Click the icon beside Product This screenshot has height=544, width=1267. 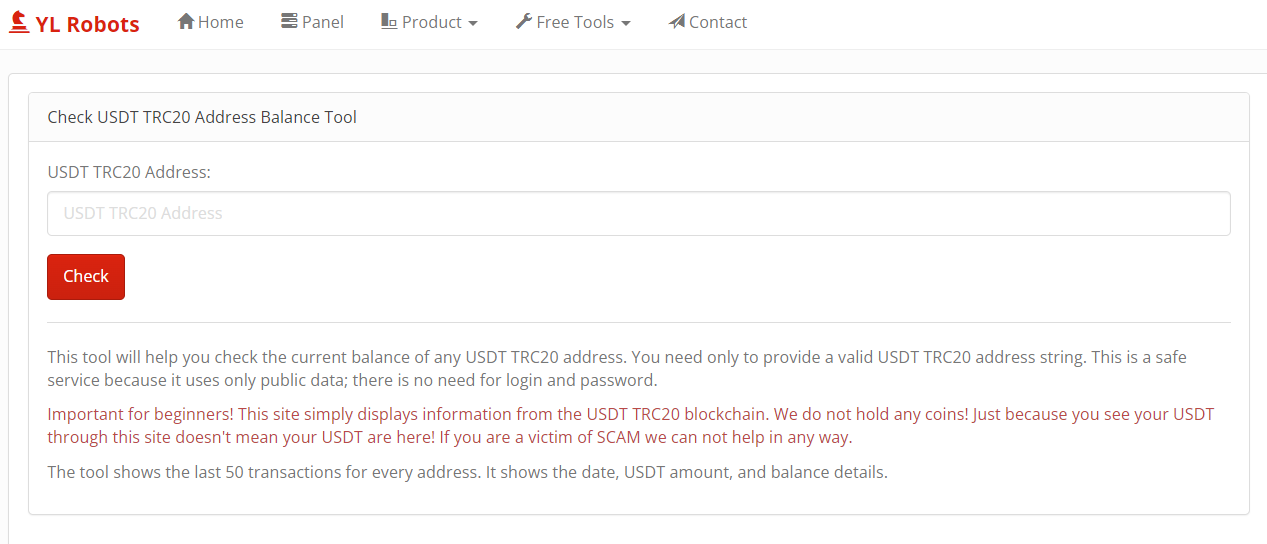[389, 21]
